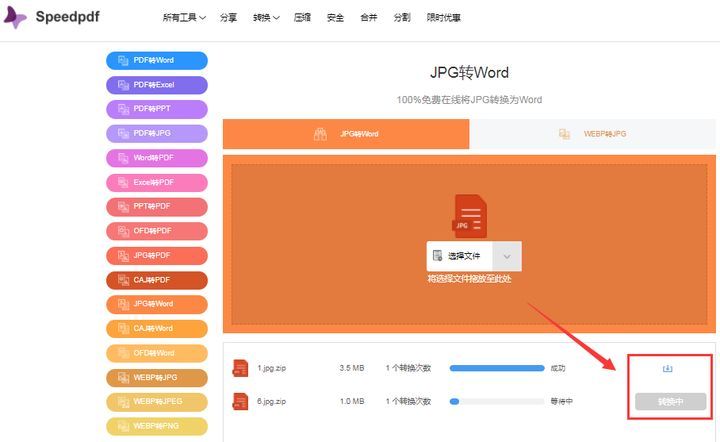The image size is (720, 442).
Task: Click the JPG转PDF sidebar icon
Action: (123, 256)
